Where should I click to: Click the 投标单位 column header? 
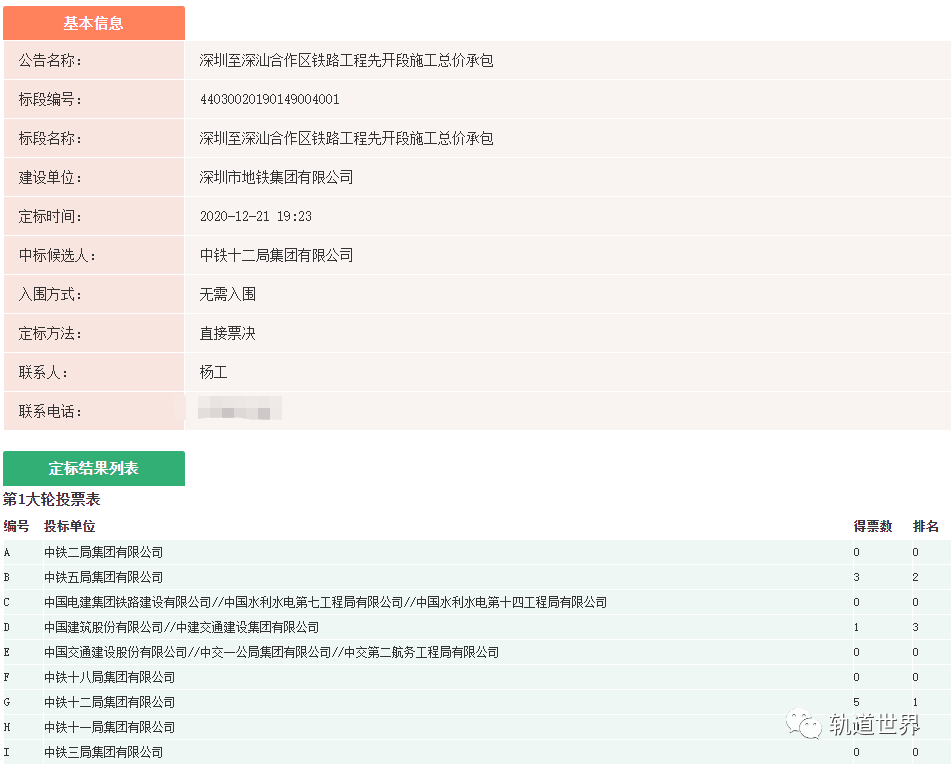pos(70,526)
